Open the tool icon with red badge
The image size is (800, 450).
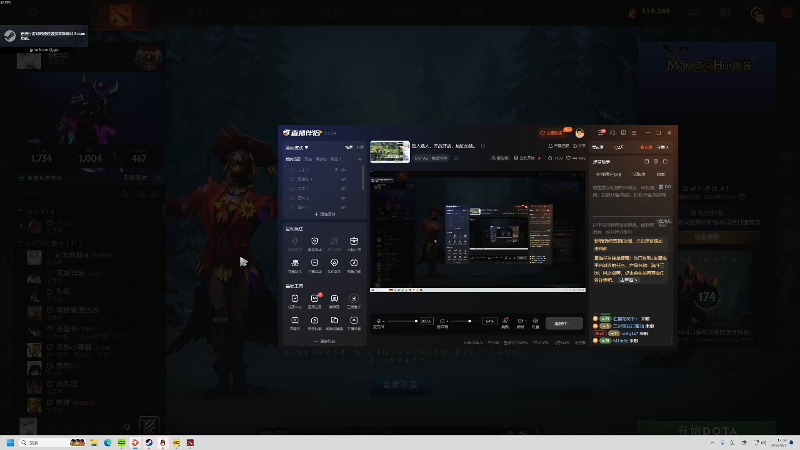click(x=315, y=299)
